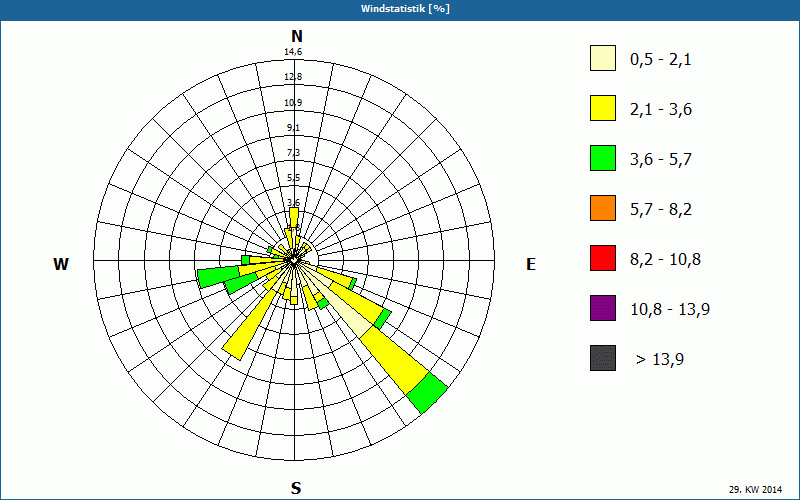This screenshot has height=500, width=800.
Task: Click the orange 5,7 - 8,2 legend swatch
Action: pos(603,208)
